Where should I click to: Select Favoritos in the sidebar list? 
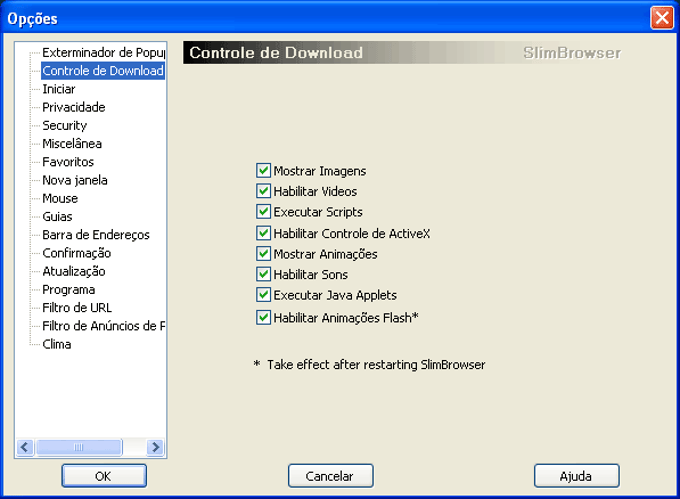tap(68, 162)
